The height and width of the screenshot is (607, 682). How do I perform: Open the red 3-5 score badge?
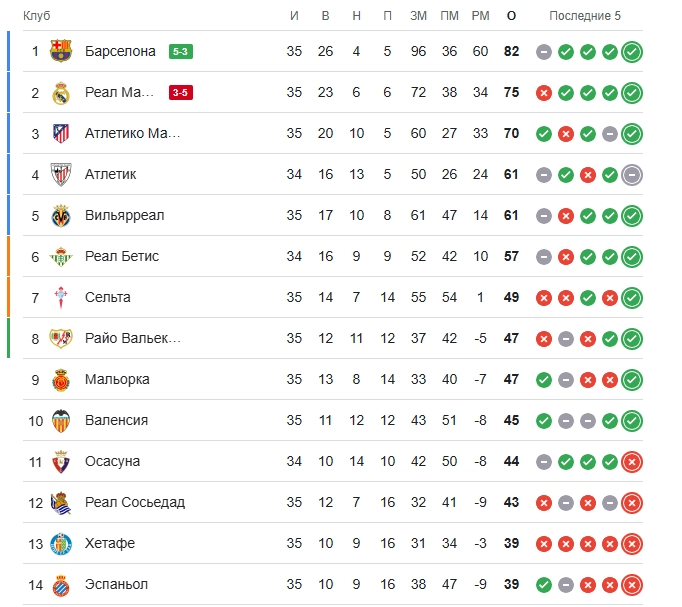181,93
